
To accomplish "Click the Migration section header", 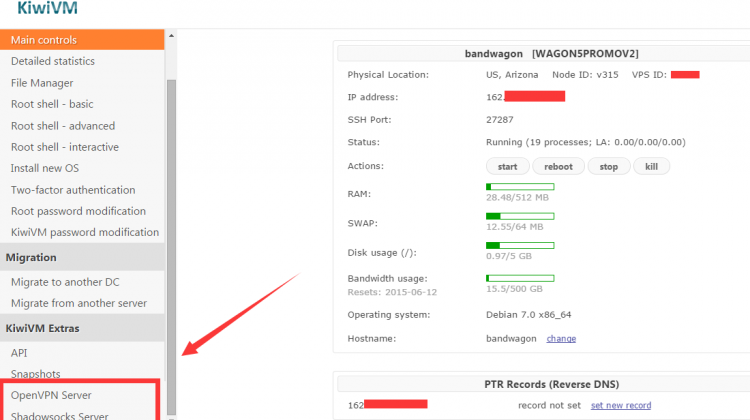I will coord(82,257).
